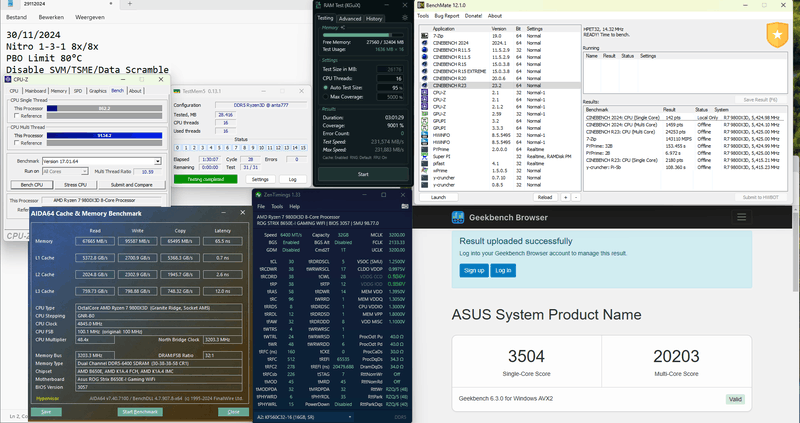Open the RAM Test History tab
This screenshot has height=423, width=800.
pos(374,18)
